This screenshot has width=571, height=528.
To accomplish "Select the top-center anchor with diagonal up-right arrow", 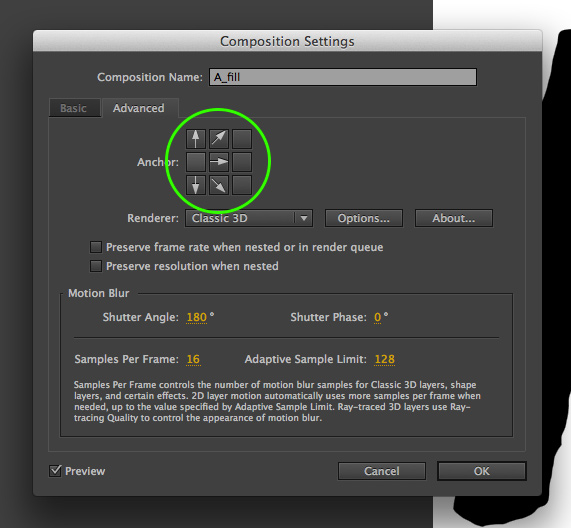I will point(219,139).
